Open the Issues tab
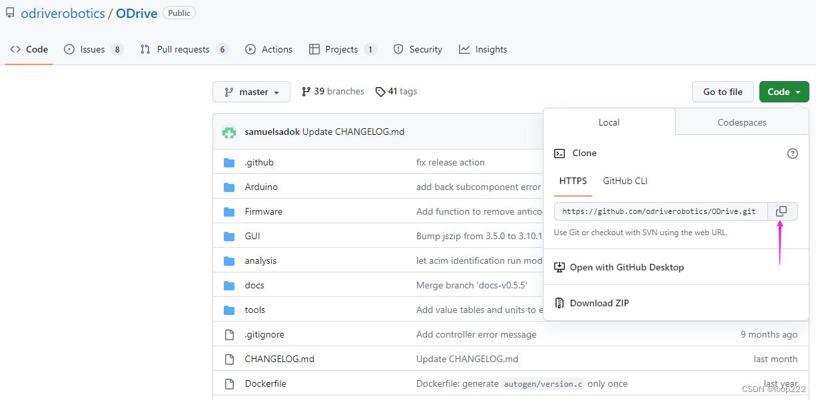Screen dimensions: 816x400 coord(94,49)
